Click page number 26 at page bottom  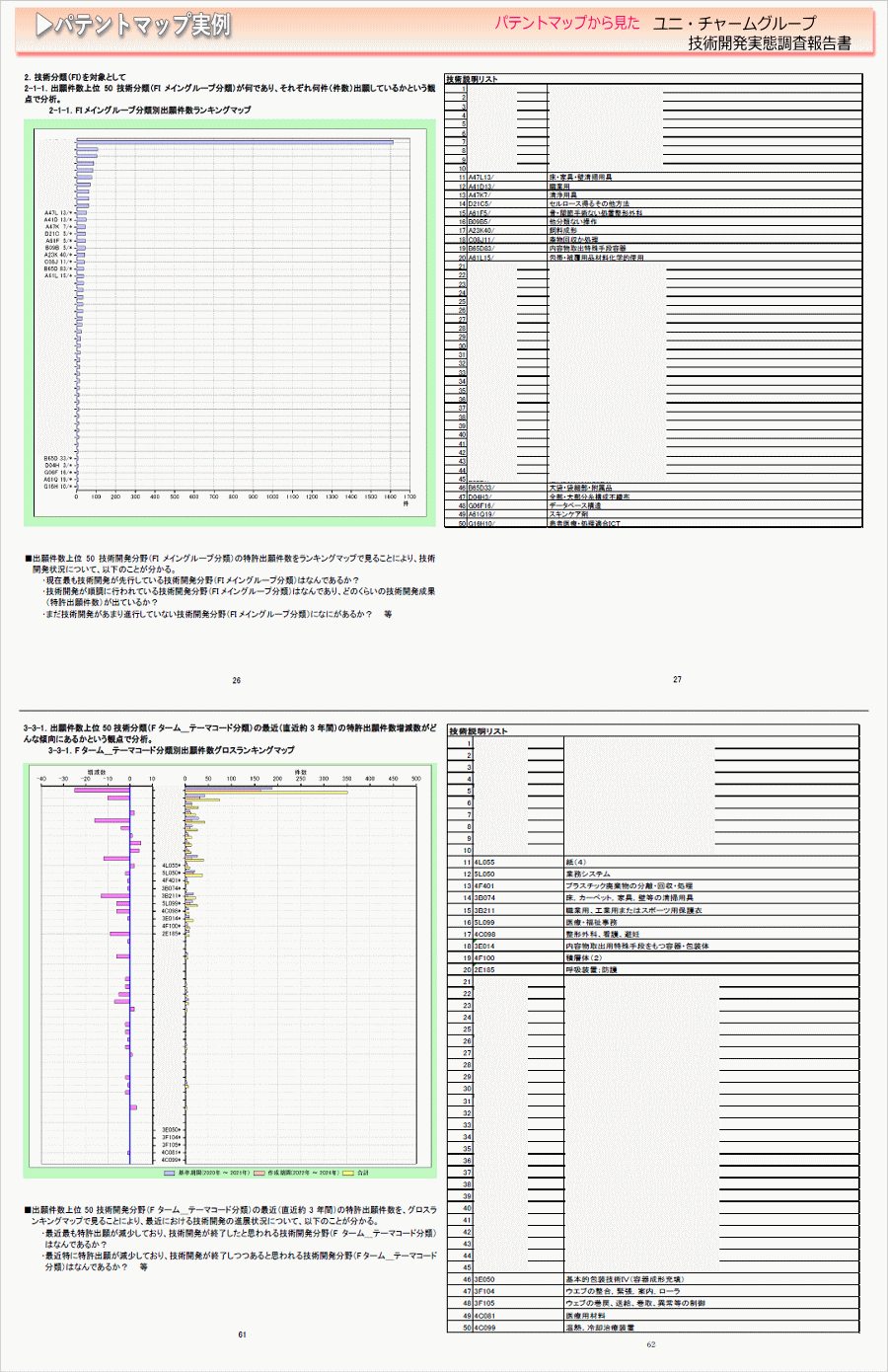point(237,680)
